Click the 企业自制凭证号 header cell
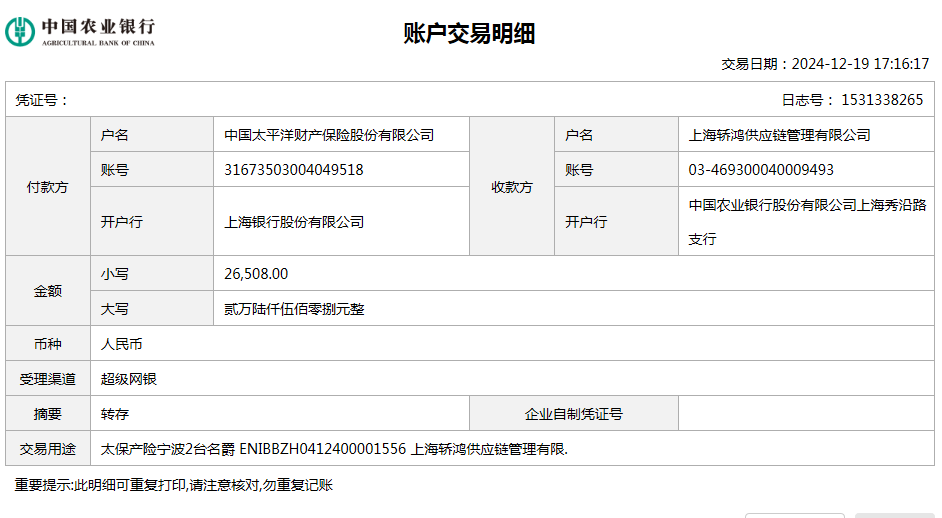This screenshot has width=942, height=518. (x=574, y=414)
